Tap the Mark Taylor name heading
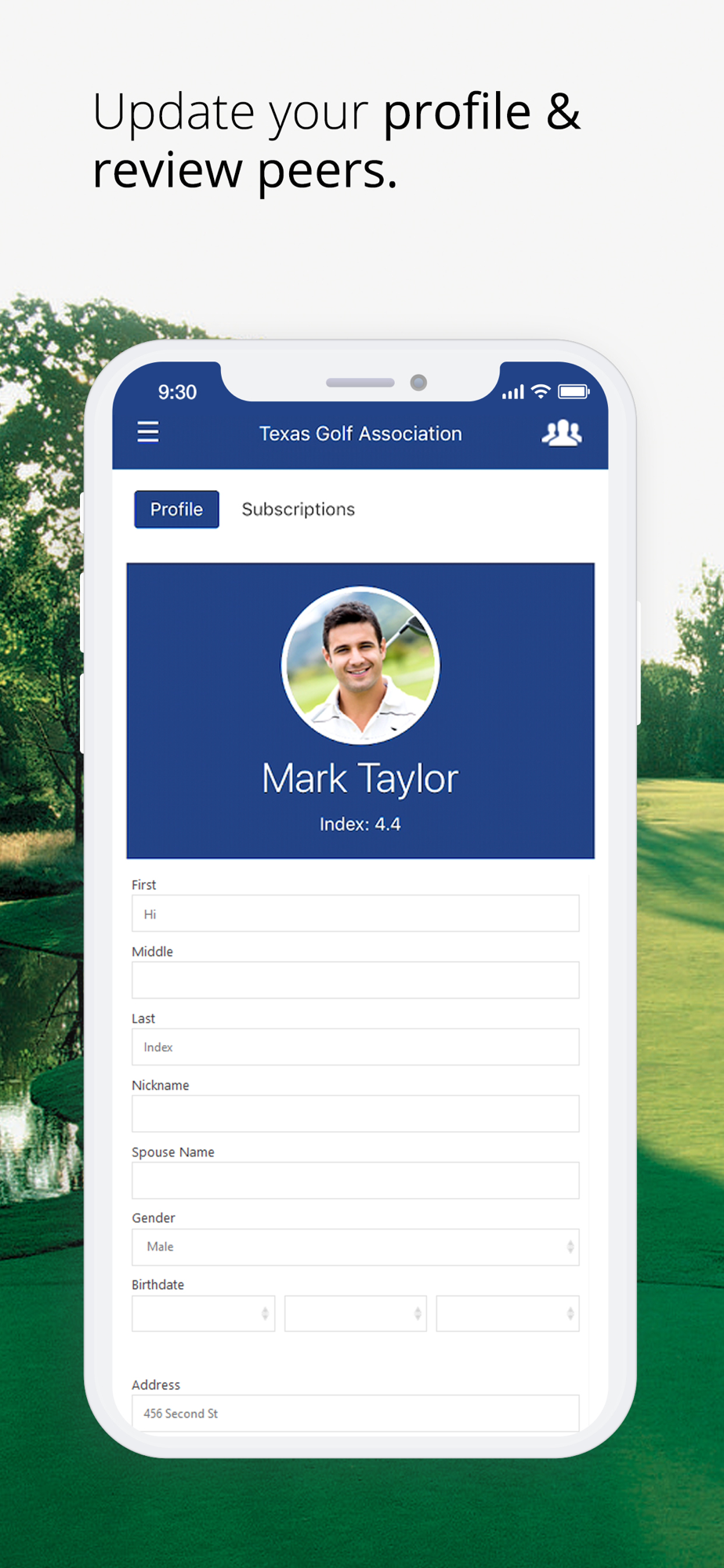This screenshot has height=1568, width=724. (360, 779)
